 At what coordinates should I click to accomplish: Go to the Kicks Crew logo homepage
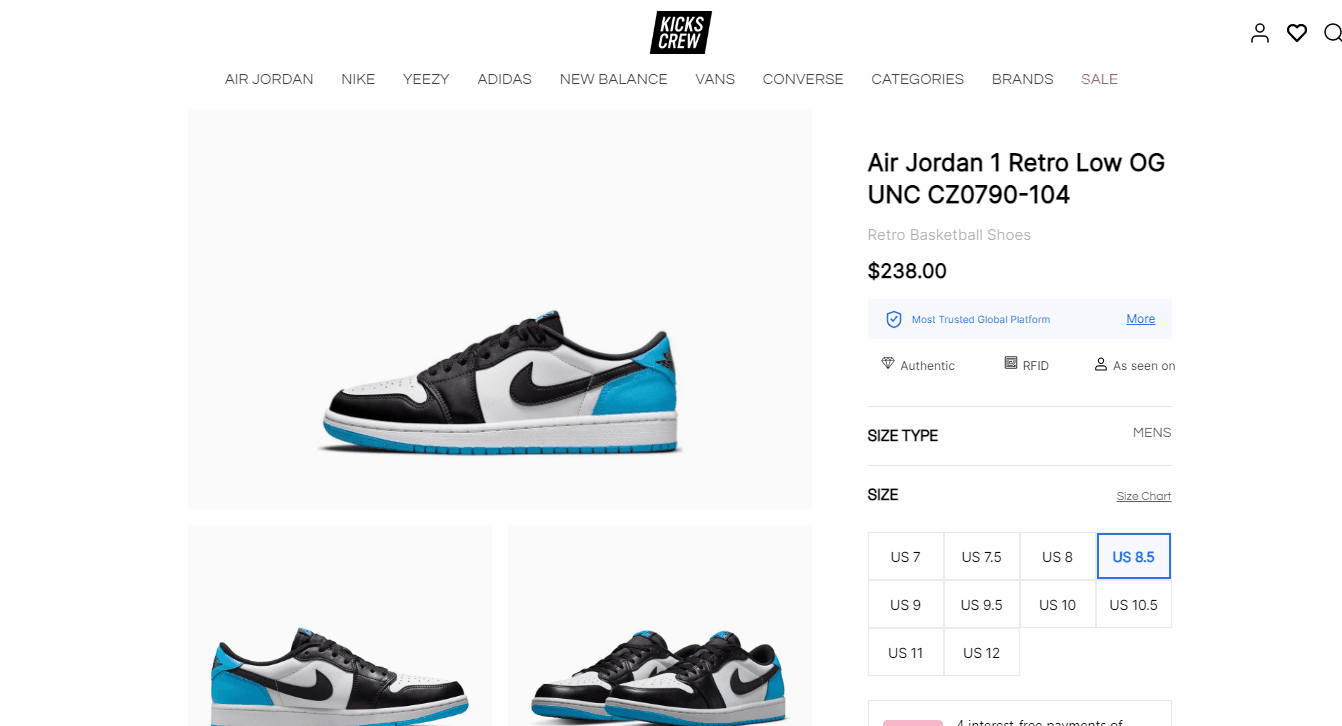[680, 32]
